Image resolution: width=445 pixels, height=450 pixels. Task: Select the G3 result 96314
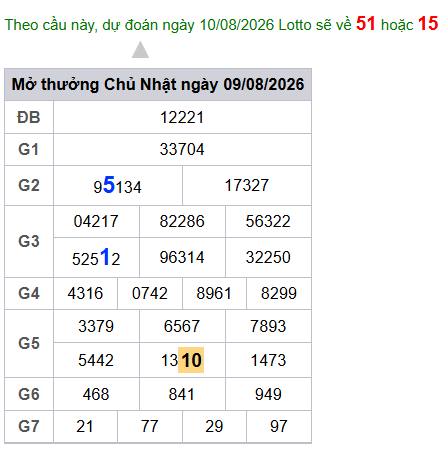[182, 257]
